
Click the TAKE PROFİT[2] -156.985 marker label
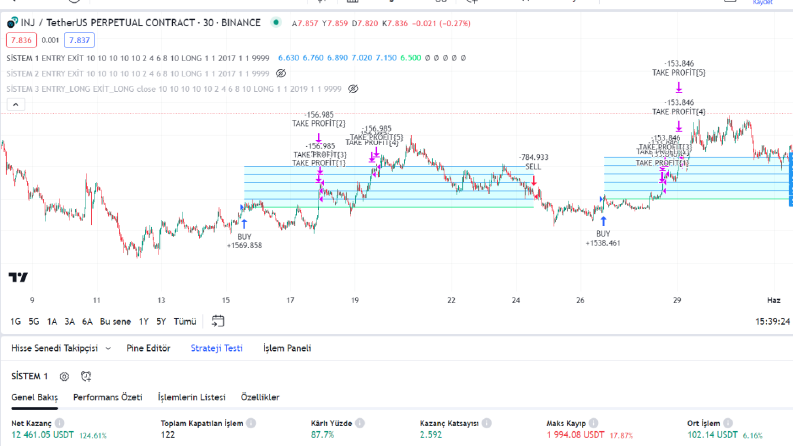point(319,119)
